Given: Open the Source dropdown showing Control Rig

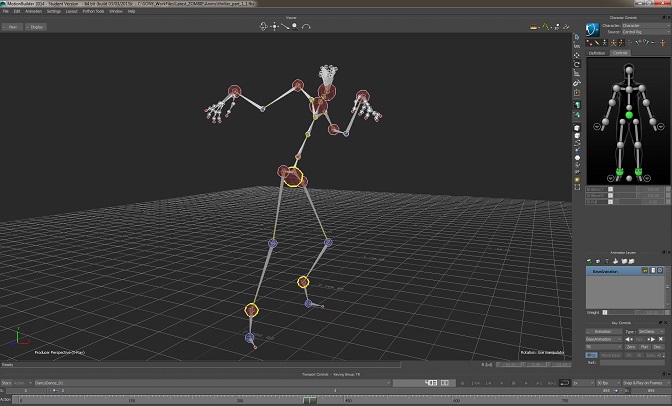Looking at the screenshot, I should coord(645,32).
